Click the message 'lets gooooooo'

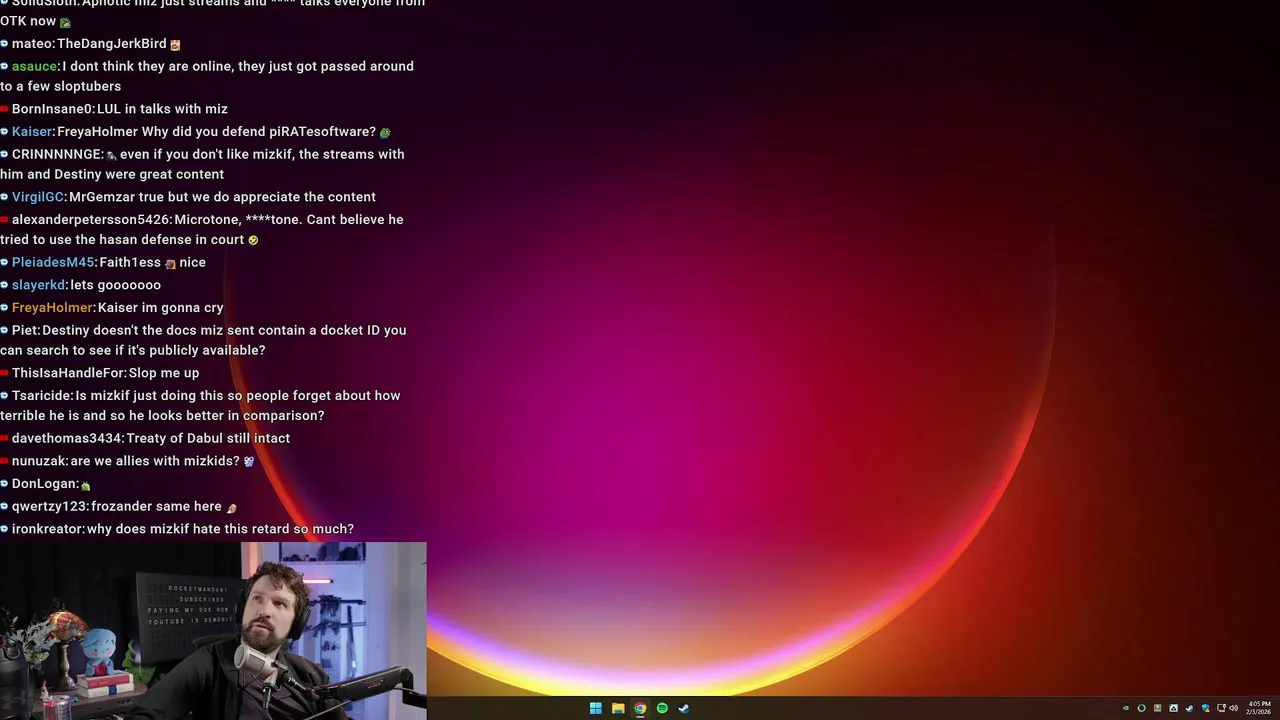(115, 285)
